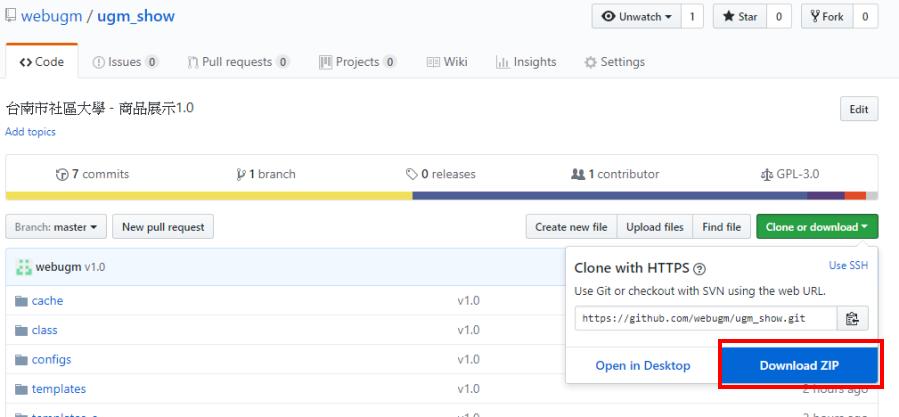Open the Settings tab
899x417 pixels.
point(614,62)
